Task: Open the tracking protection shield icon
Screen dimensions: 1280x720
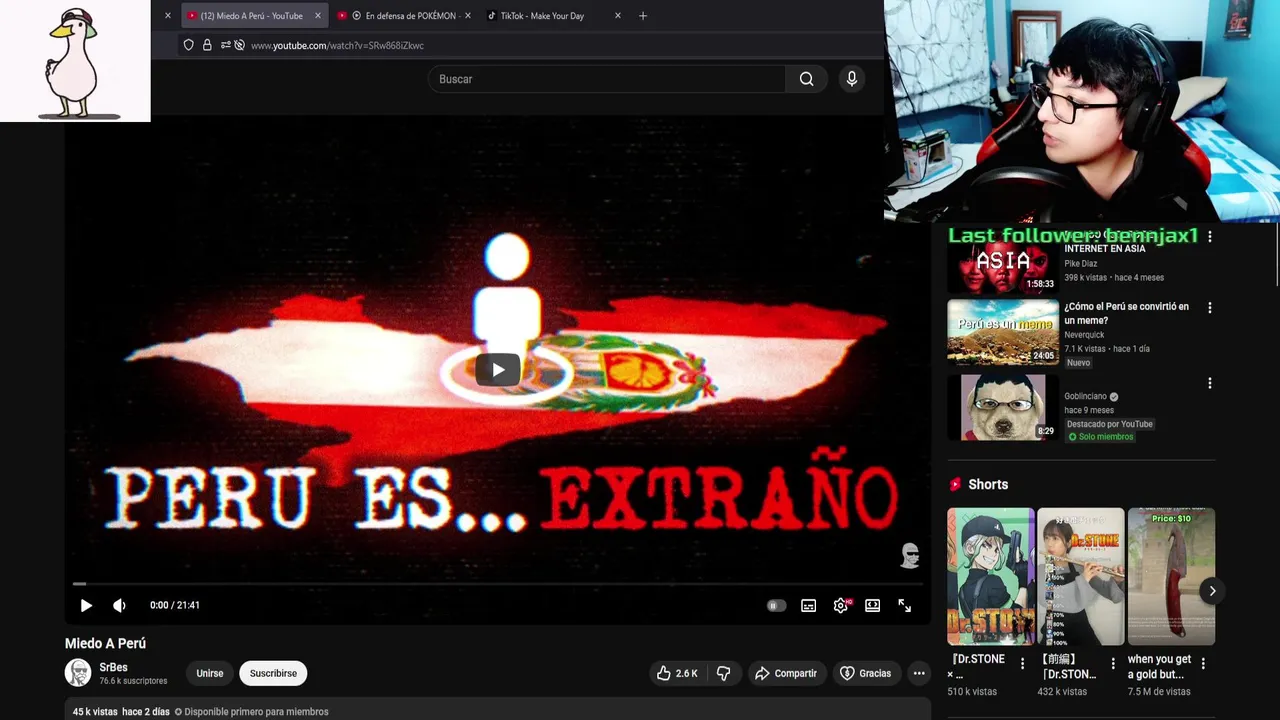Action: (x=188, y=45)
